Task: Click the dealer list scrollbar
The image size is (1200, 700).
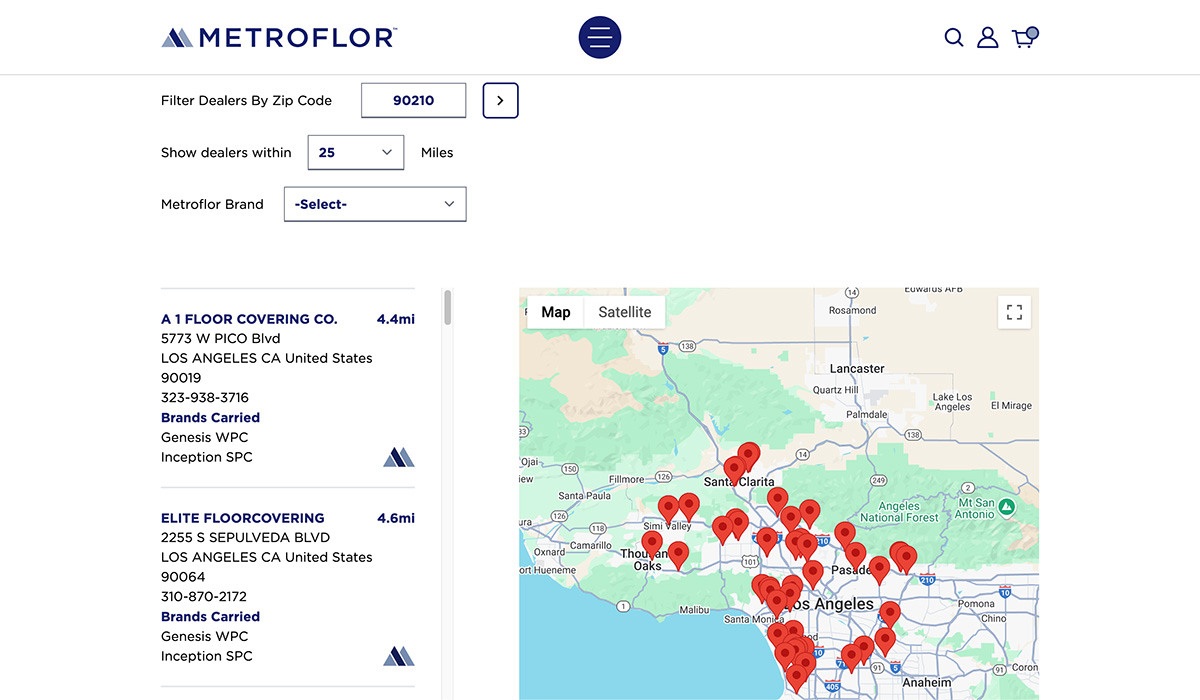Action: (x=447, y=308)
